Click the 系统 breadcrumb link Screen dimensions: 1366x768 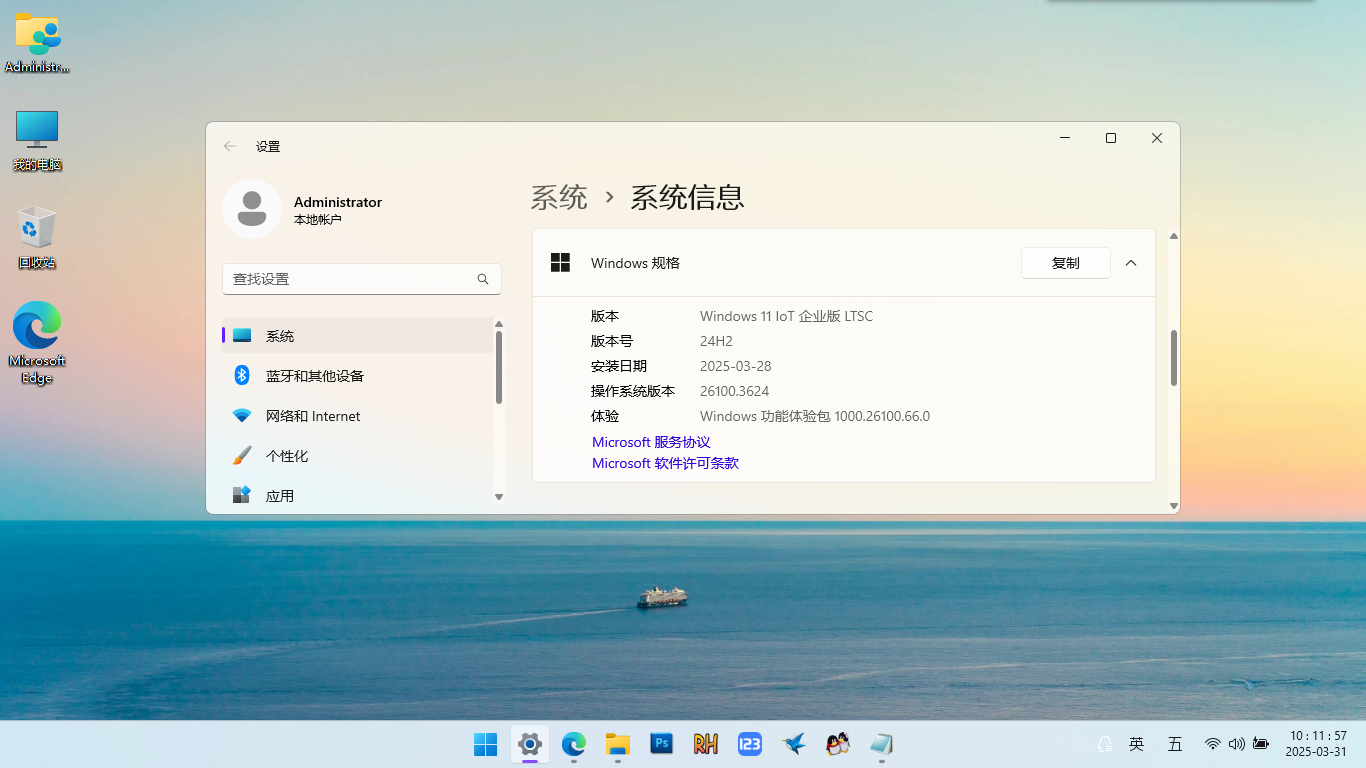pos(559,197)
